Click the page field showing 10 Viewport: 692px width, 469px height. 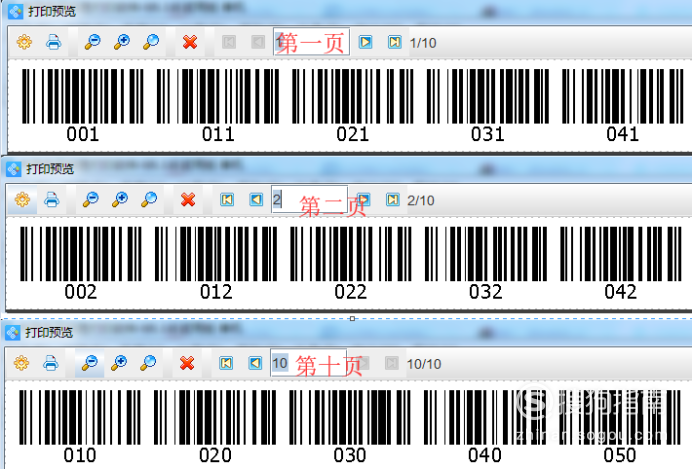pyautogui.click(x=308, y=363)
